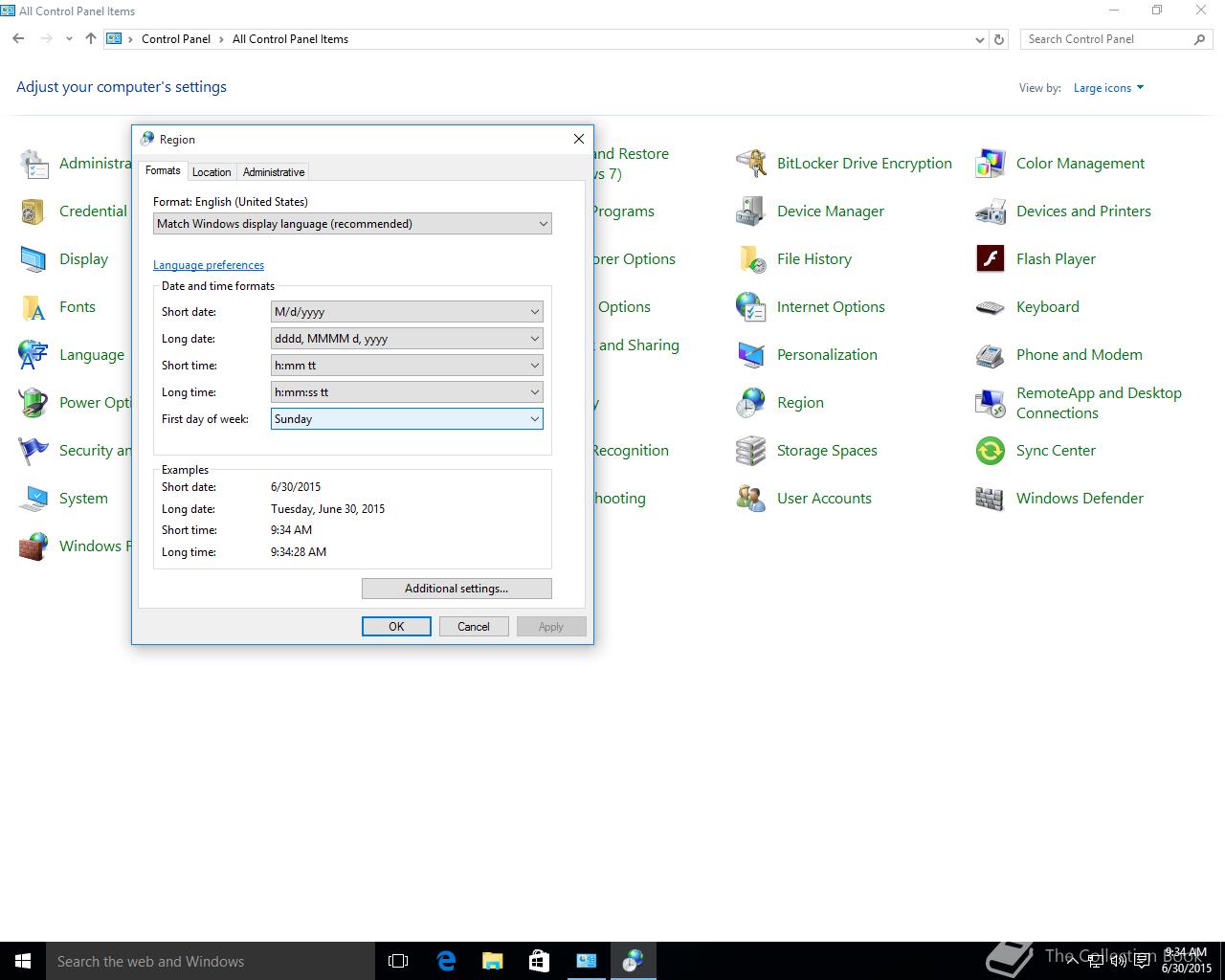Click Control Panel in the breadcrumb path
This screenshot has height=980, width=1225.
[176, 39]
